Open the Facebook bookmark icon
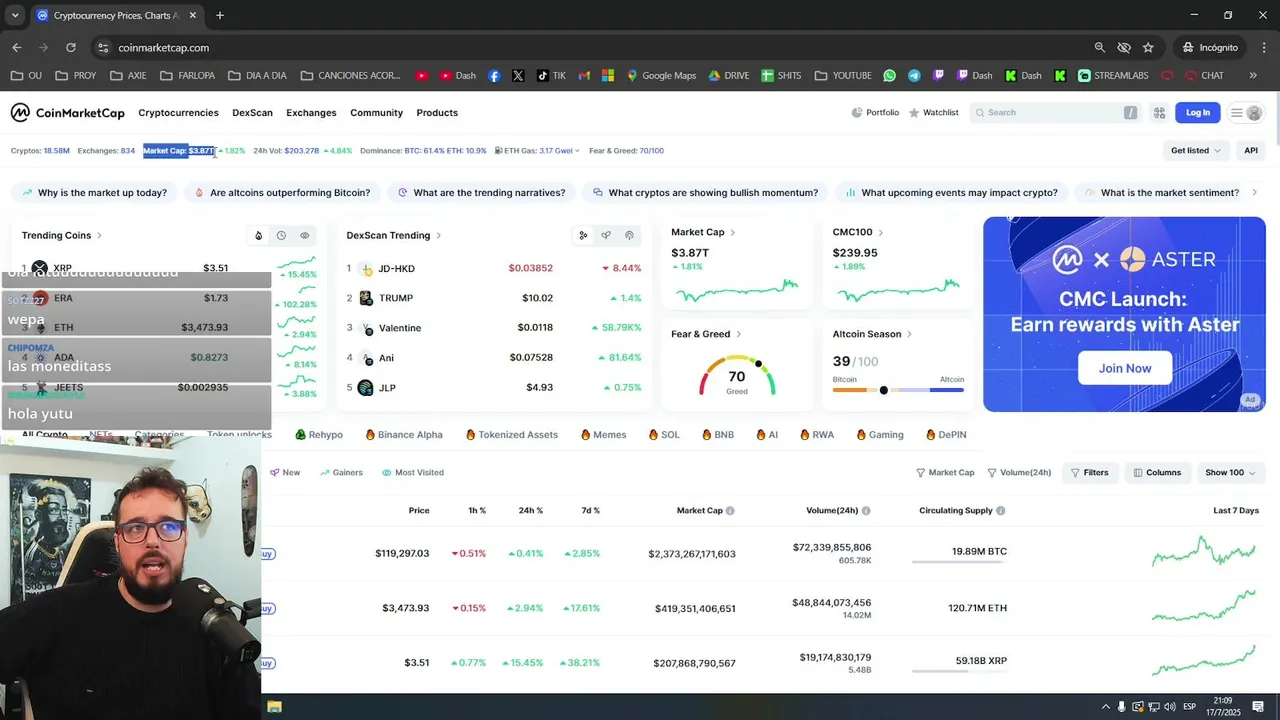This screenshot has width=1280, height=720. pos(495,75)
